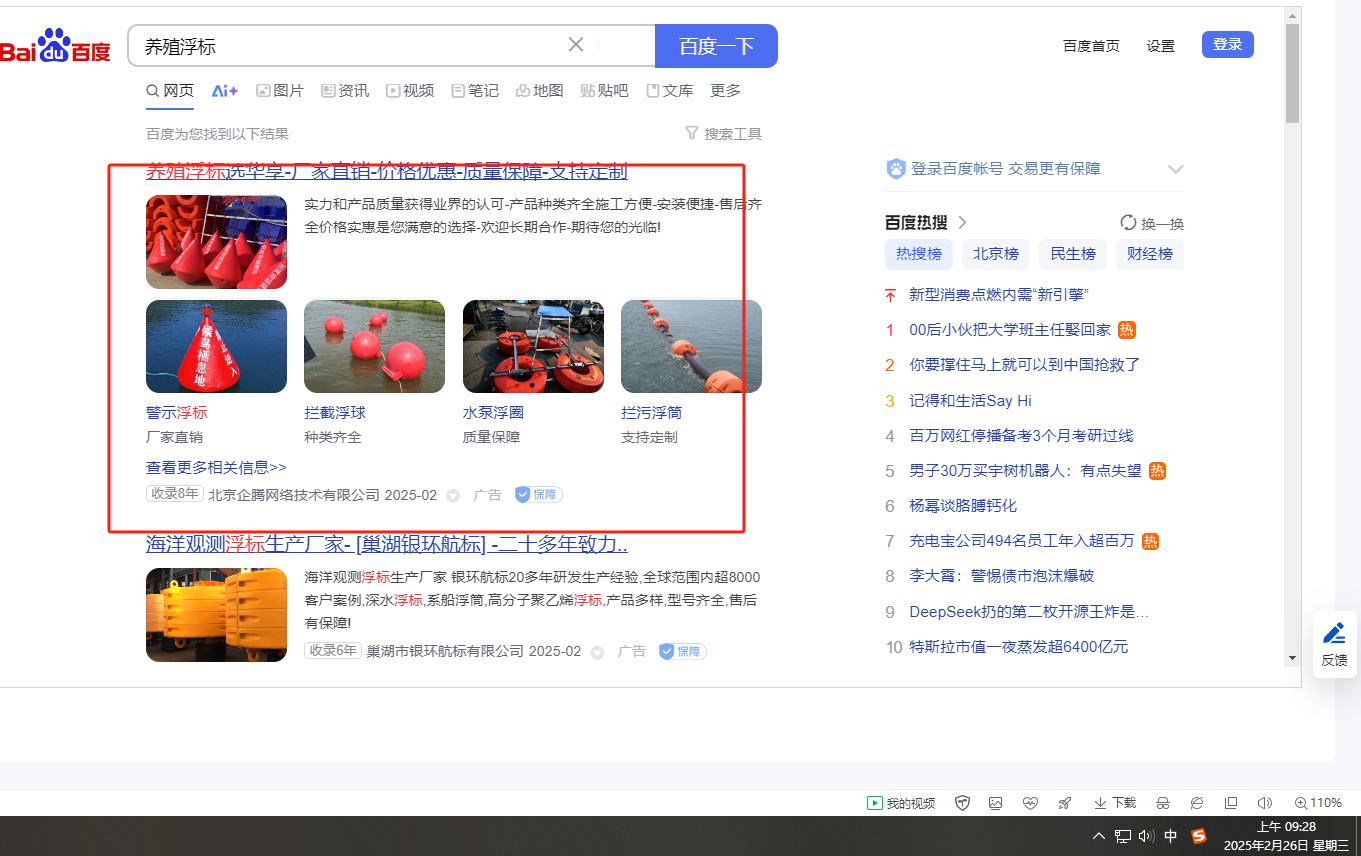
Task: Toggle the eye-protection glasses icon in status bar
Action: tap(1163, 803)
